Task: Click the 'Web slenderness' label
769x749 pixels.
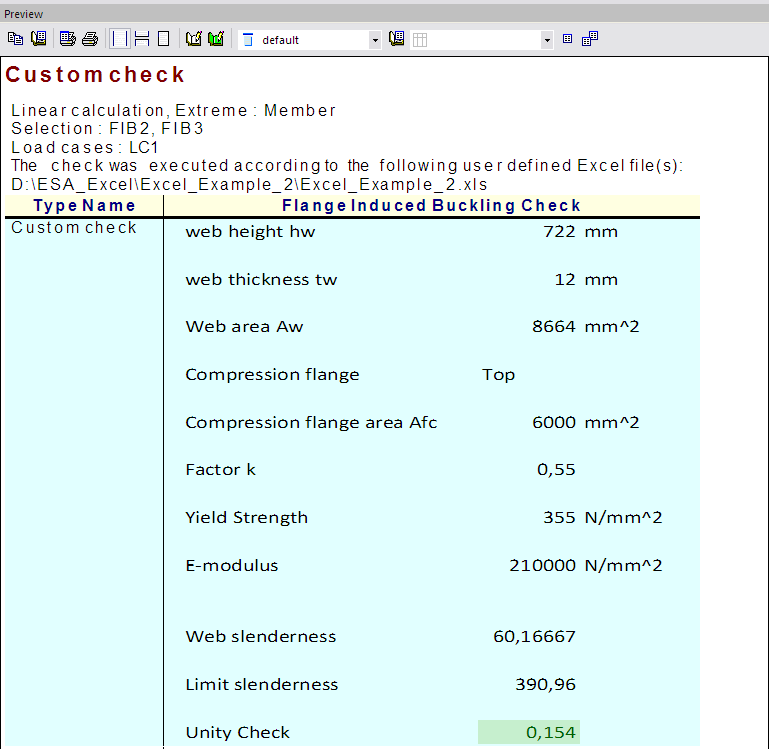Action: click(260, 637)
